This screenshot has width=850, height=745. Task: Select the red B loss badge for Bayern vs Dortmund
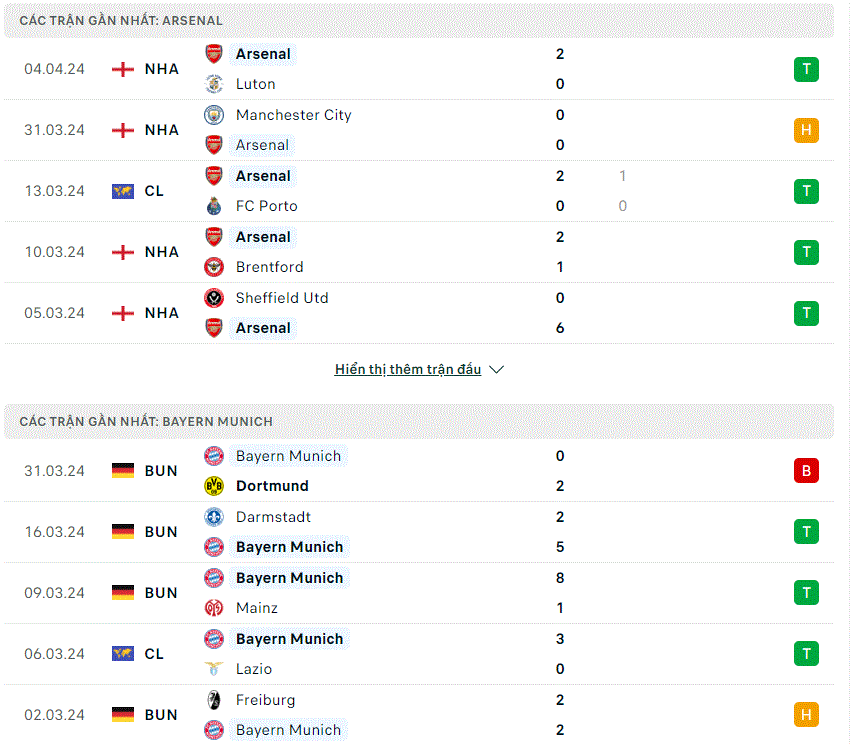pyautogui.click(x=806, y=471)
